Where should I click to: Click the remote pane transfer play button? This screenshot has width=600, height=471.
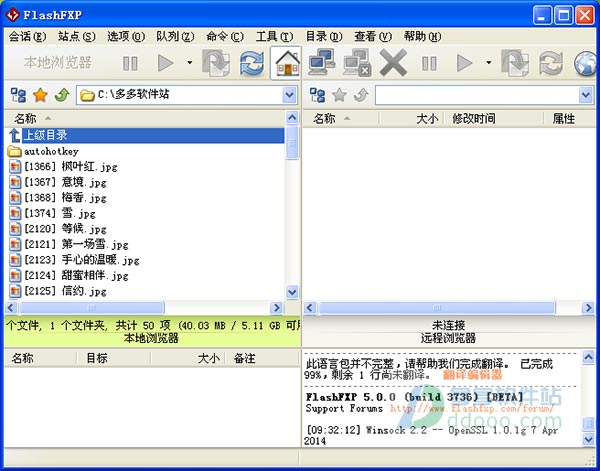coord(465,63)
